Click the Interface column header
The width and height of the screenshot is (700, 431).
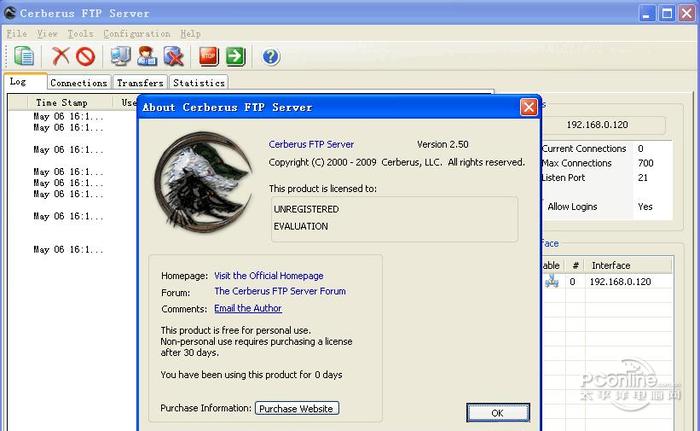tap(628, 265)
